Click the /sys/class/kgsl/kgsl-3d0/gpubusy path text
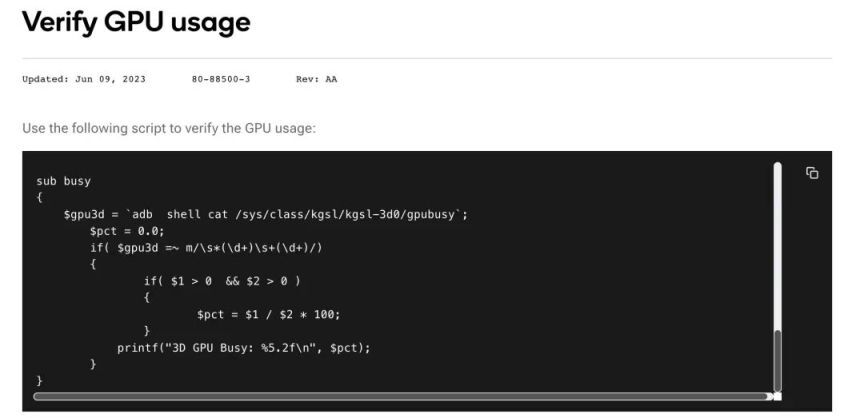864x418 pixels. click(x=347, y=214)
